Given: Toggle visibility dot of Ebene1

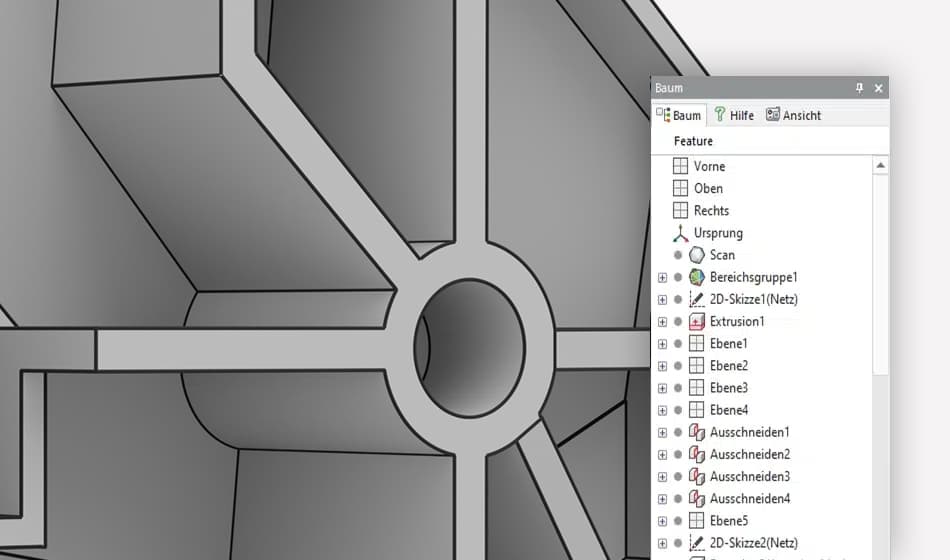Looking at the screenshot, I should (x=678, y=344).
